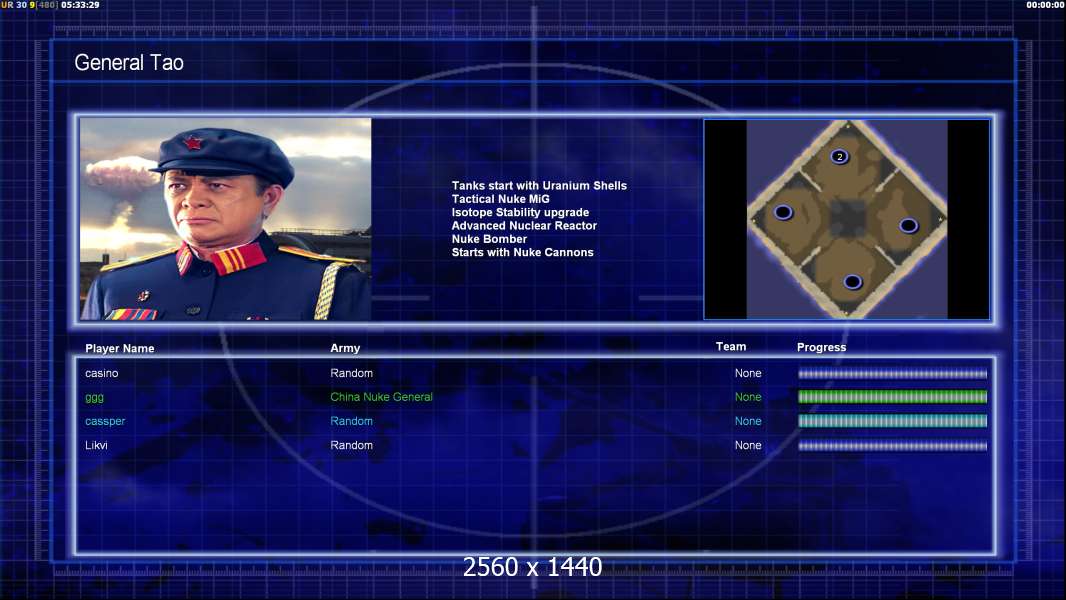
Task: Click the 05:33:29 clock readout
Action: (80, 5)
